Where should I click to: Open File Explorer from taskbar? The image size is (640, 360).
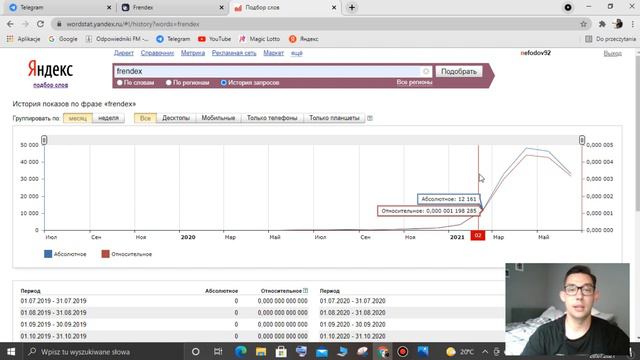tap(261, 351)
